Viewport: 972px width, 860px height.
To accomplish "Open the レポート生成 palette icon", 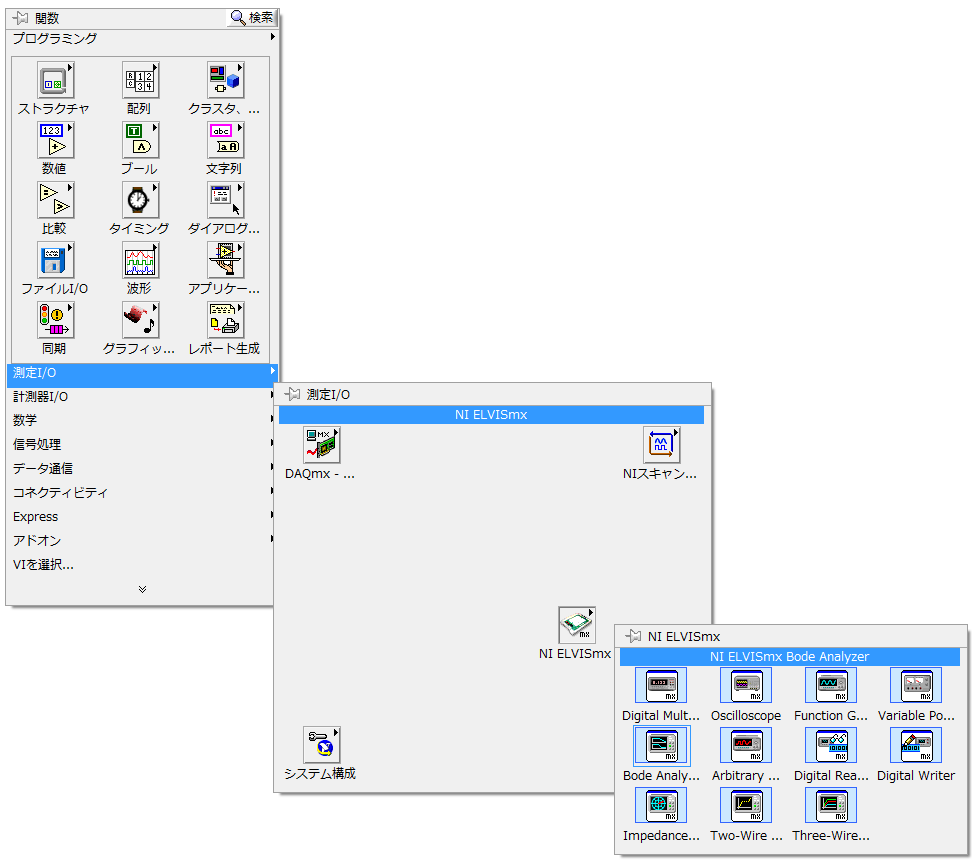I will pos(225,321).
